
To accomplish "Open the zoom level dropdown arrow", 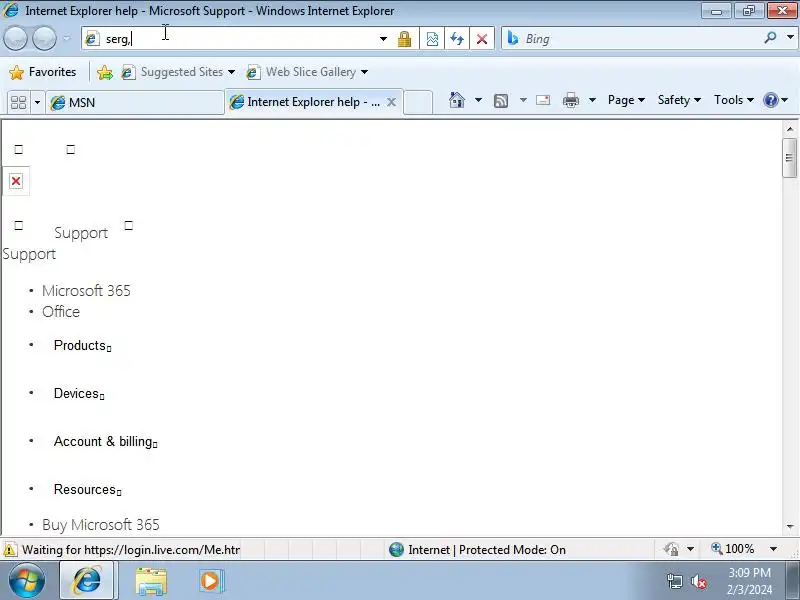I will (x=773, y=549).
